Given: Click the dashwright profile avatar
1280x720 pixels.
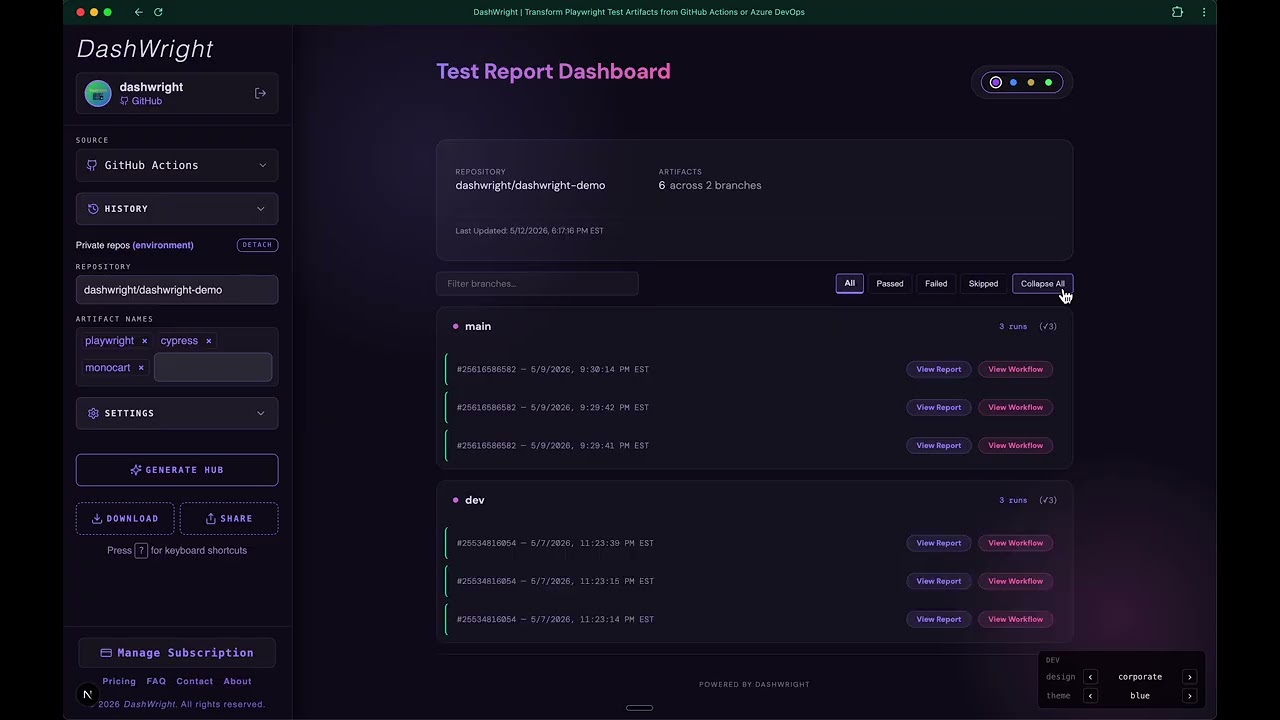Looking at the screenshot, I should click(98, 93).
